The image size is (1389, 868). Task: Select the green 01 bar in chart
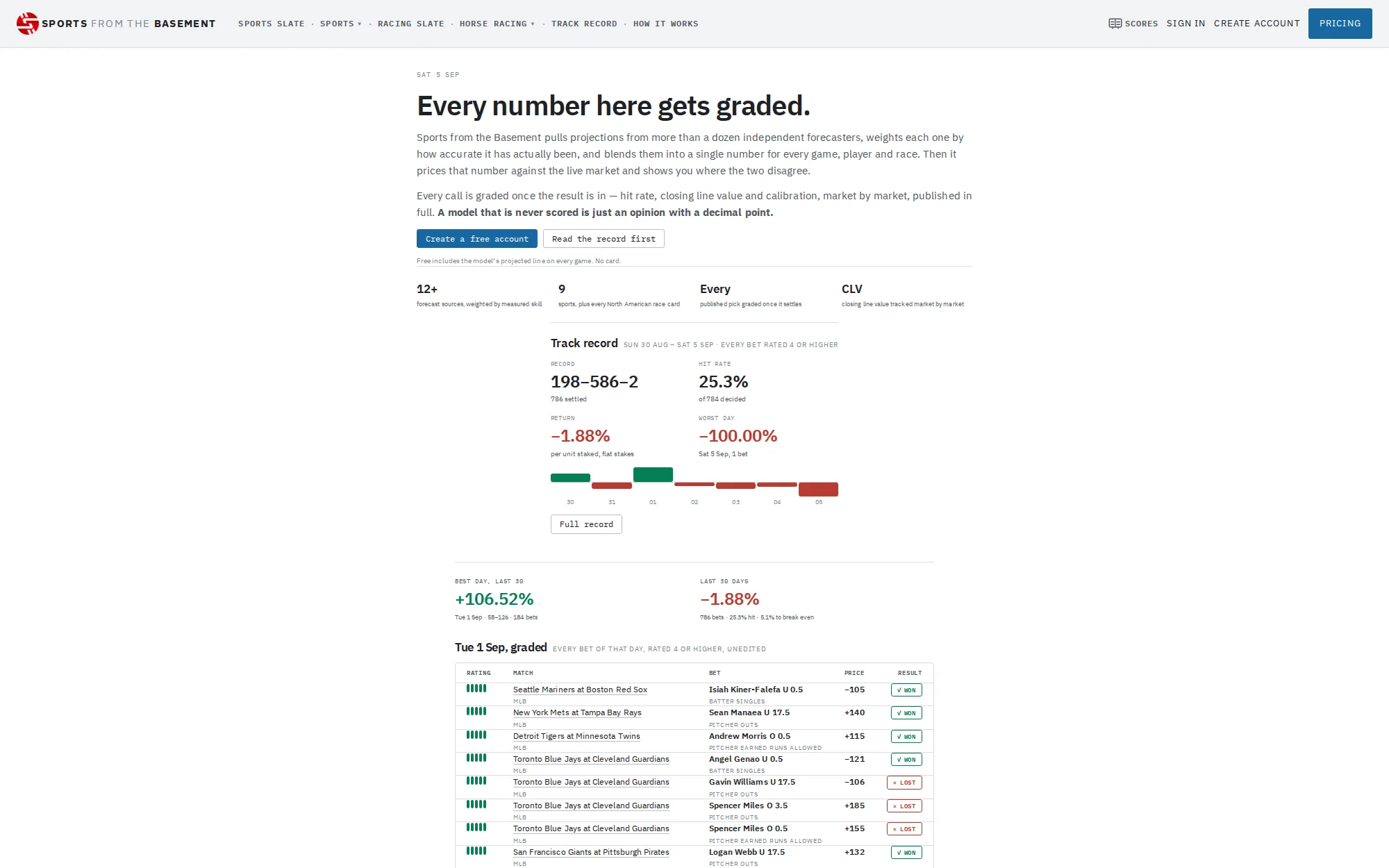point(653,475)
